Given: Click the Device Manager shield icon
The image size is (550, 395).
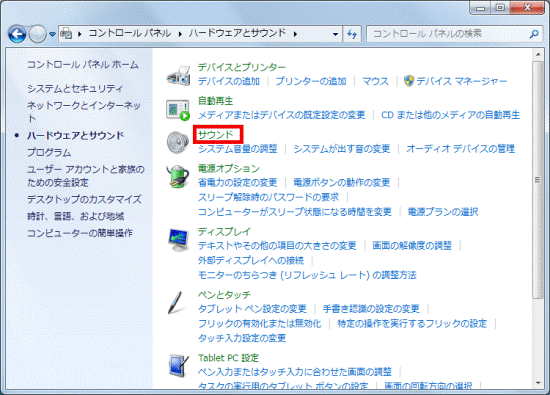Looking at the screenshot, I should (409, 81).
